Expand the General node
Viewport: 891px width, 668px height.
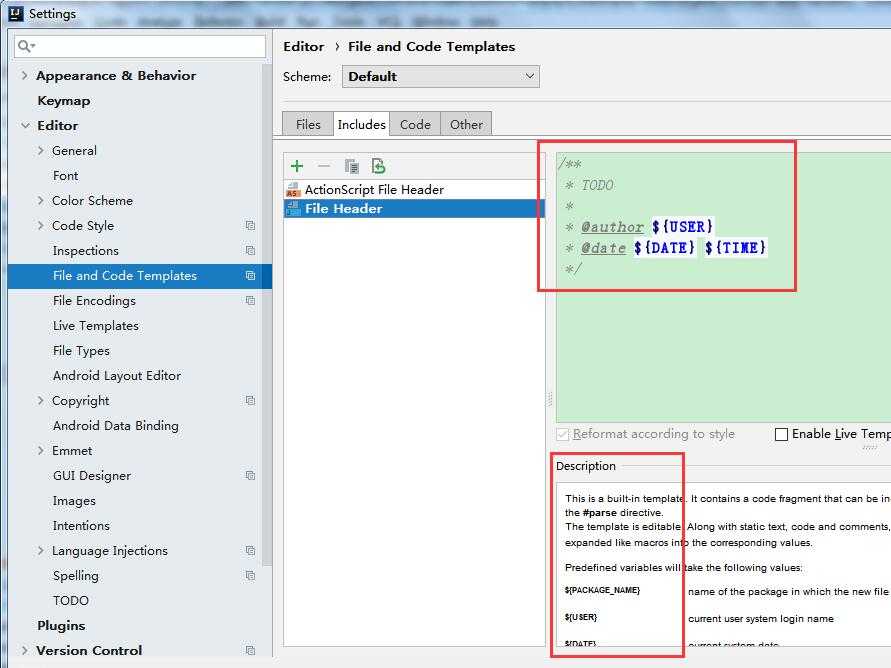(x=40, y=151)
